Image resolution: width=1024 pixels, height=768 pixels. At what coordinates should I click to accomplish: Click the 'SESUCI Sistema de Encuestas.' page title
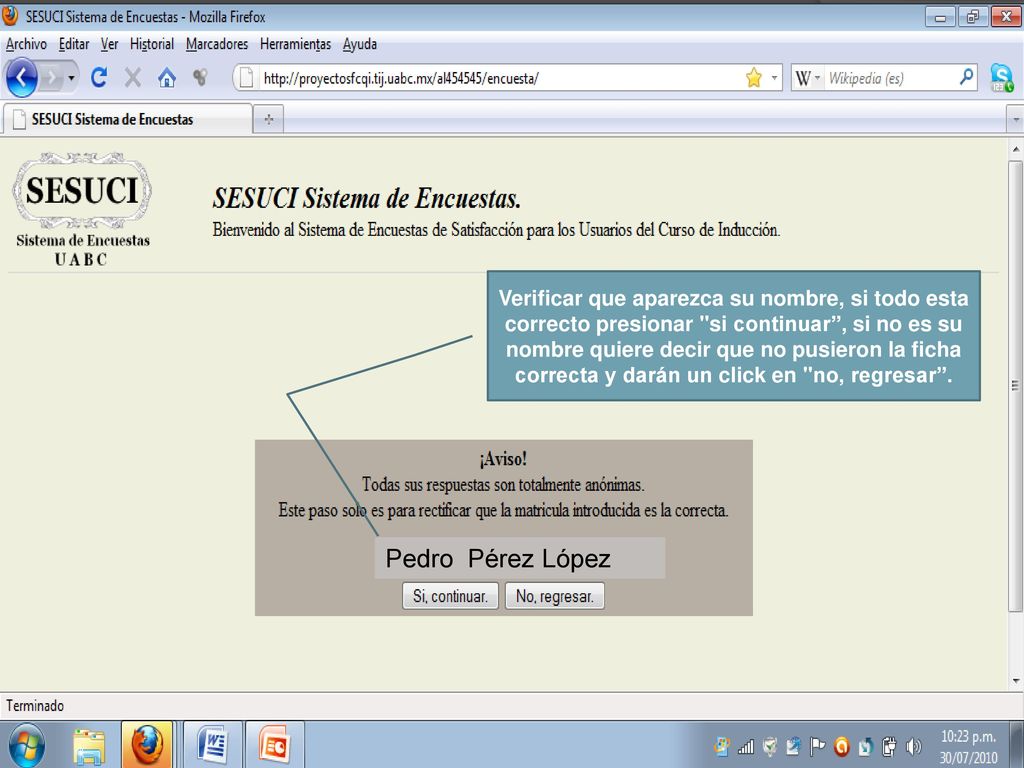[367, 199]
